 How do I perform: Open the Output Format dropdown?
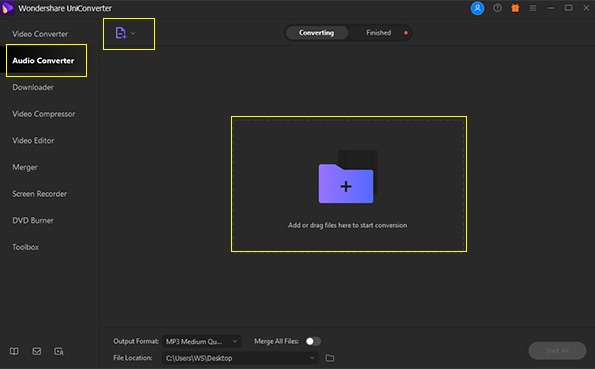[x=201, y=341]
